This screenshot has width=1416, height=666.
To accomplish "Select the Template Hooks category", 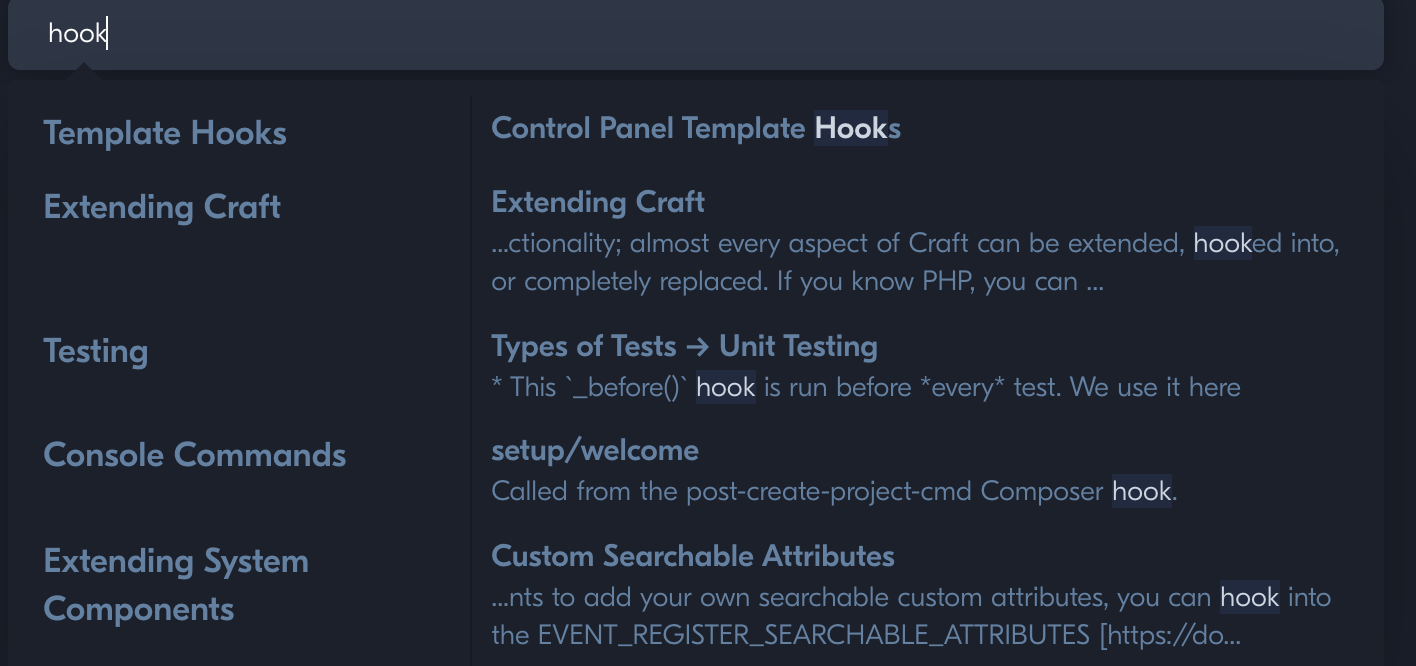I will [x=164, y=132].
